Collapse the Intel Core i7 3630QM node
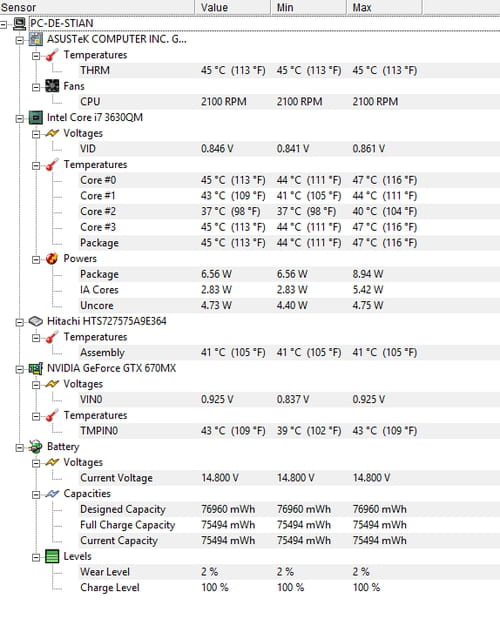The image size is (500, 639). (20, 119)
